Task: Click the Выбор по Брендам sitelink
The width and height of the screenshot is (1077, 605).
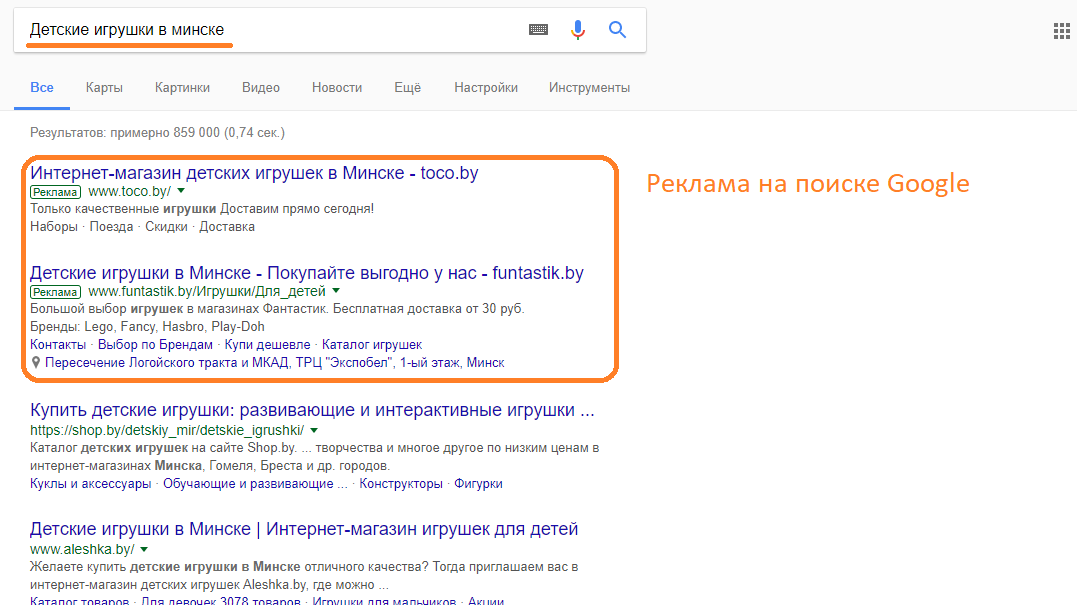Action: click(155, 344)
